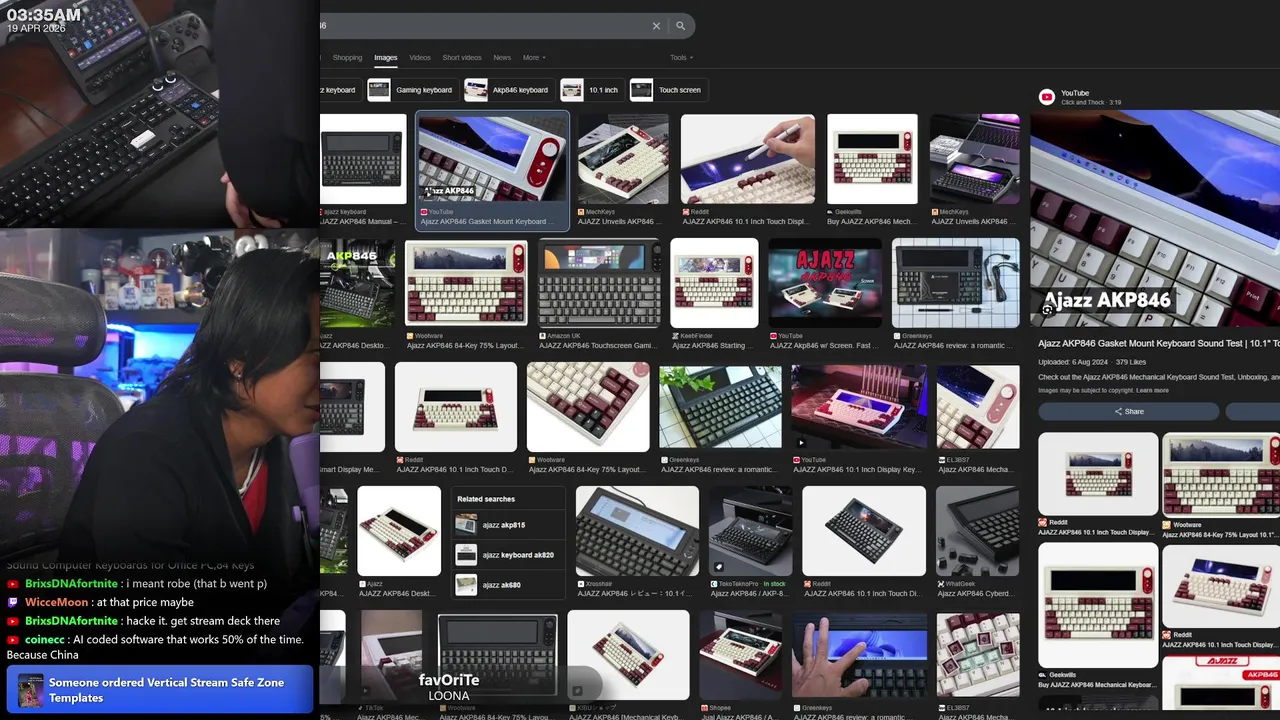Image resolution: width=1280 pixels, height=720 pixels.
Task: Open the Learn more copyright link
Action: [1152, 390]
